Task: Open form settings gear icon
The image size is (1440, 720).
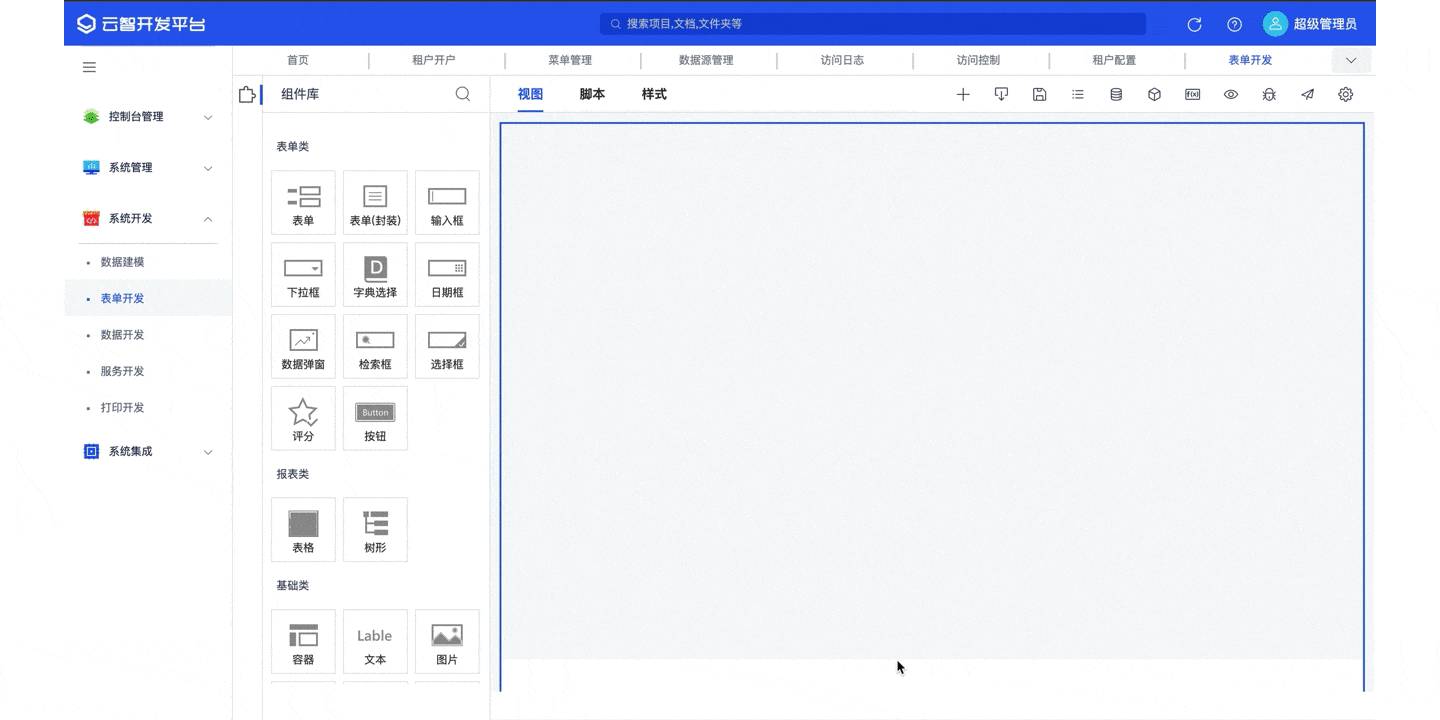Action: click(x=1346, y=94)
